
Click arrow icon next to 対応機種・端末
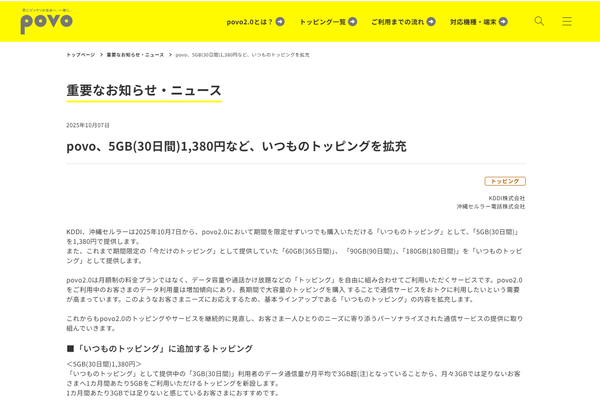[503, 22]
